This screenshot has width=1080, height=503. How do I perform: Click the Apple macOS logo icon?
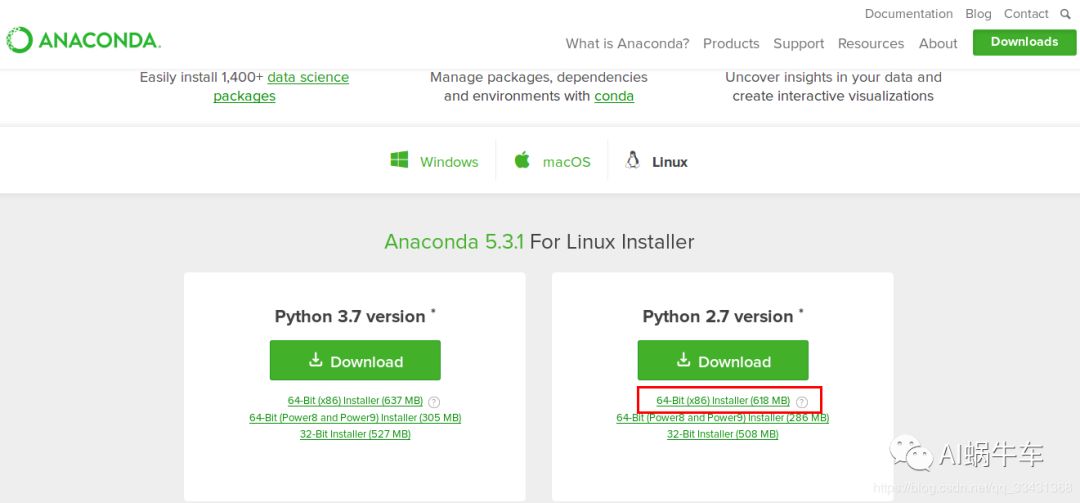point(522,160)
